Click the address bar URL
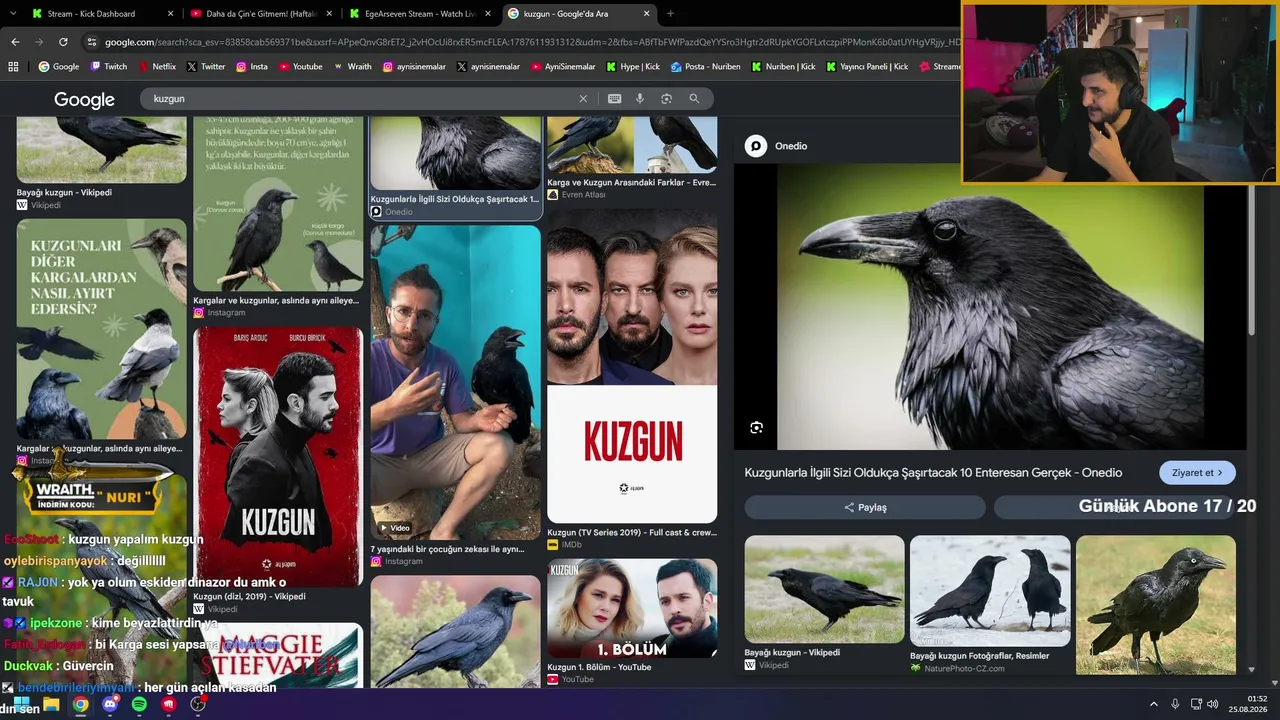This screenshot has height=720, width=1280. (x=530, y=42)
